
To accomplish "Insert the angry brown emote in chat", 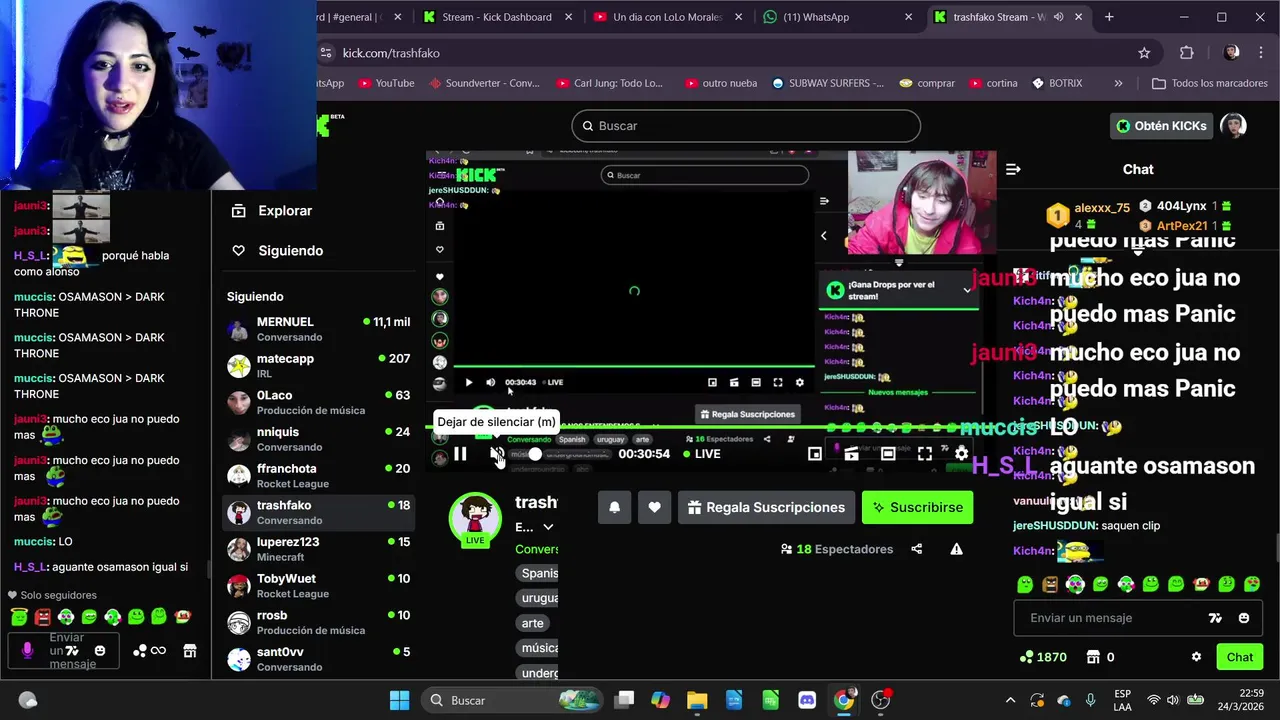I will pos(1050,584).
